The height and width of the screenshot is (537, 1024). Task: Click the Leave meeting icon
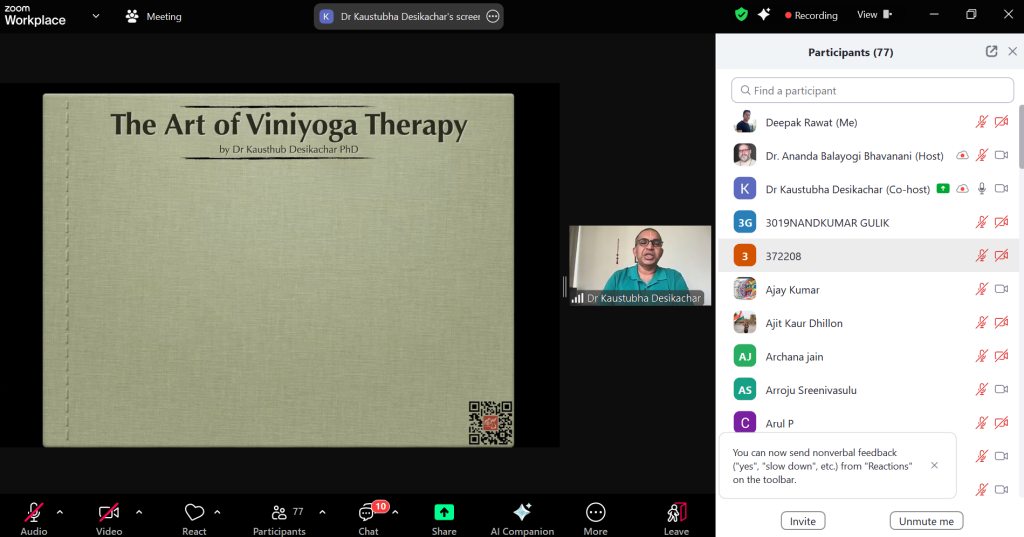(x=676, y=512)
